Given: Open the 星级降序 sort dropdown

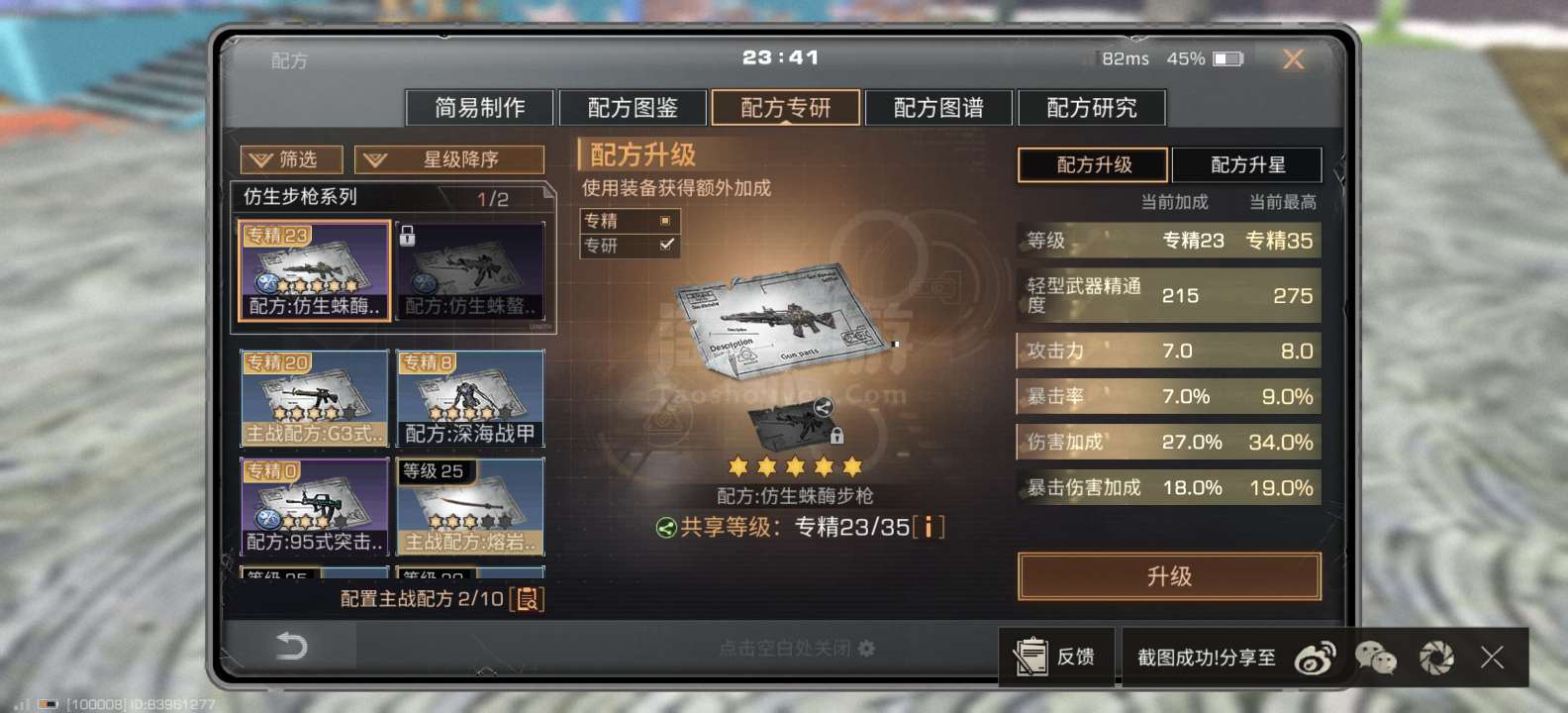Looking at the screenshot, I should coord(449,159).
